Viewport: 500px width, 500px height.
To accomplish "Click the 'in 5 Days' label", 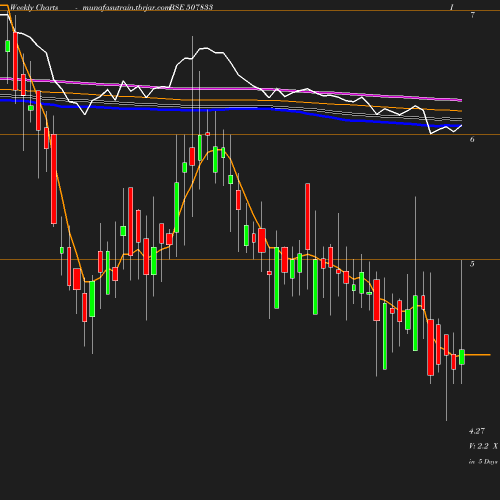I will (x=483, y=462).
